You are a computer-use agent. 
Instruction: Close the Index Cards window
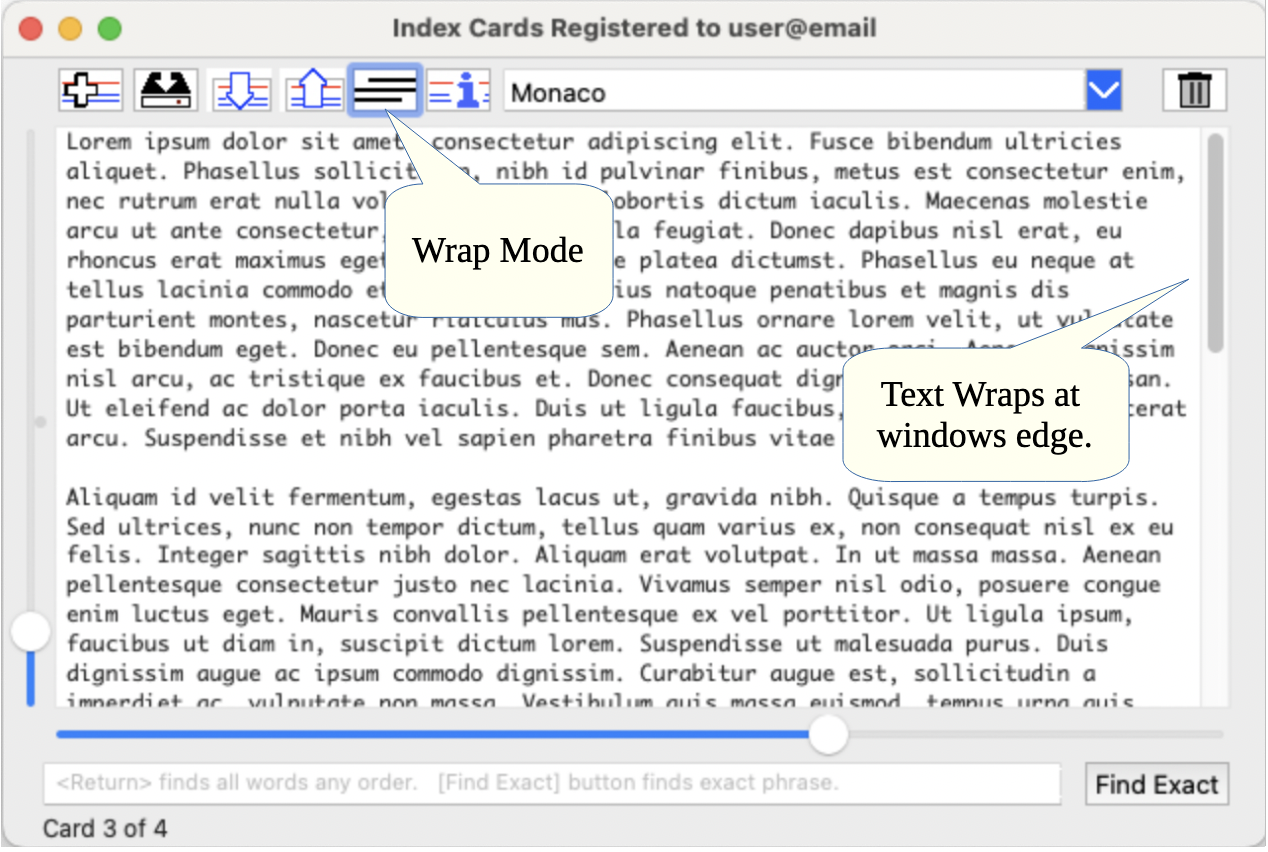(31, 28)
